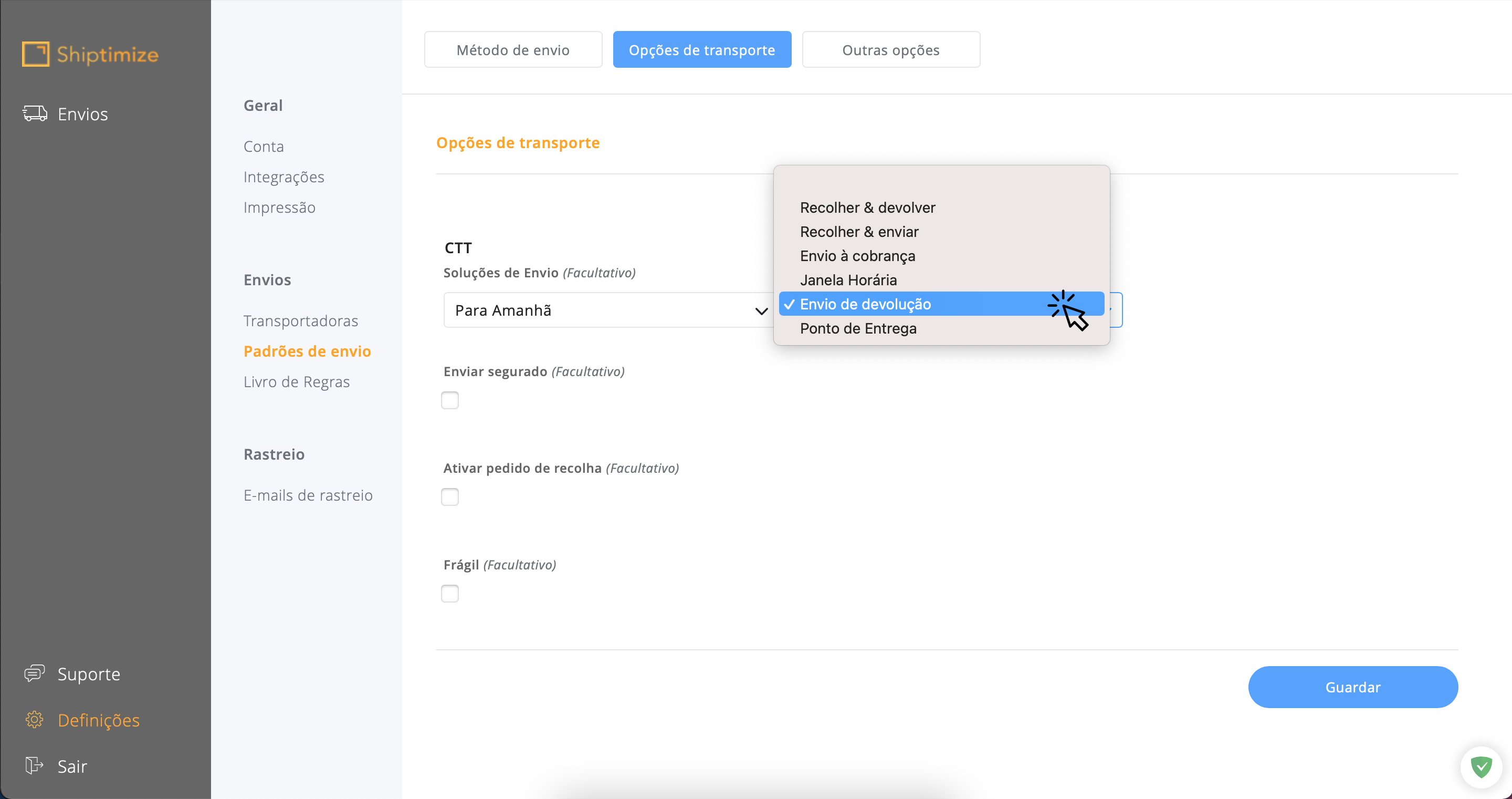Click the Sair sidebar label

pyautogui.click(x=72, y=766)
